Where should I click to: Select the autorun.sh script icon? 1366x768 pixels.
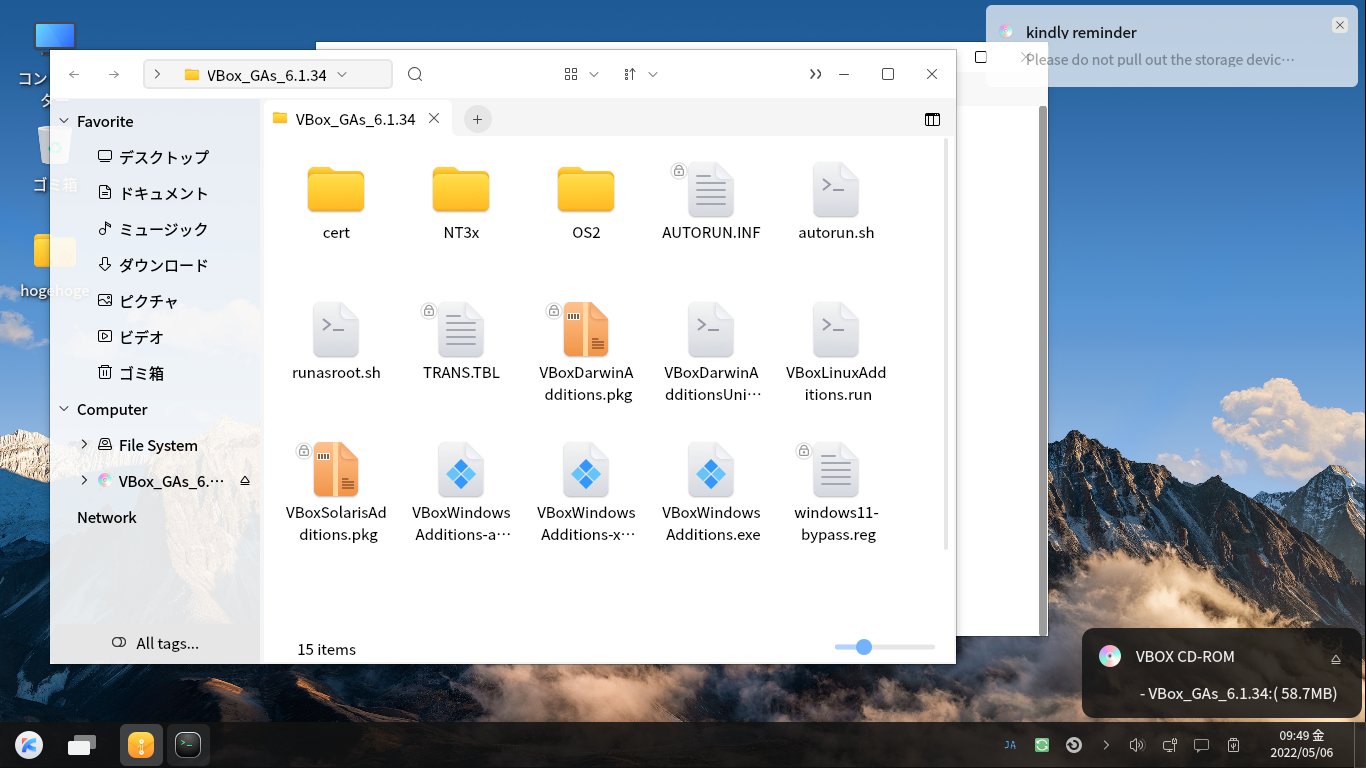coord(836,190)
